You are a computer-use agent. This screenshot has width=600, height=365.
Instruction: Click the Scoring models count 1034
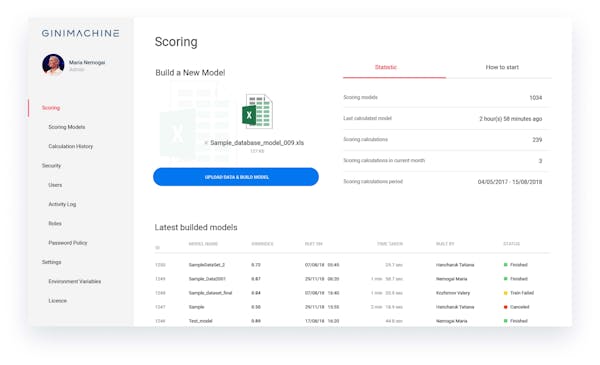(536, 98)
